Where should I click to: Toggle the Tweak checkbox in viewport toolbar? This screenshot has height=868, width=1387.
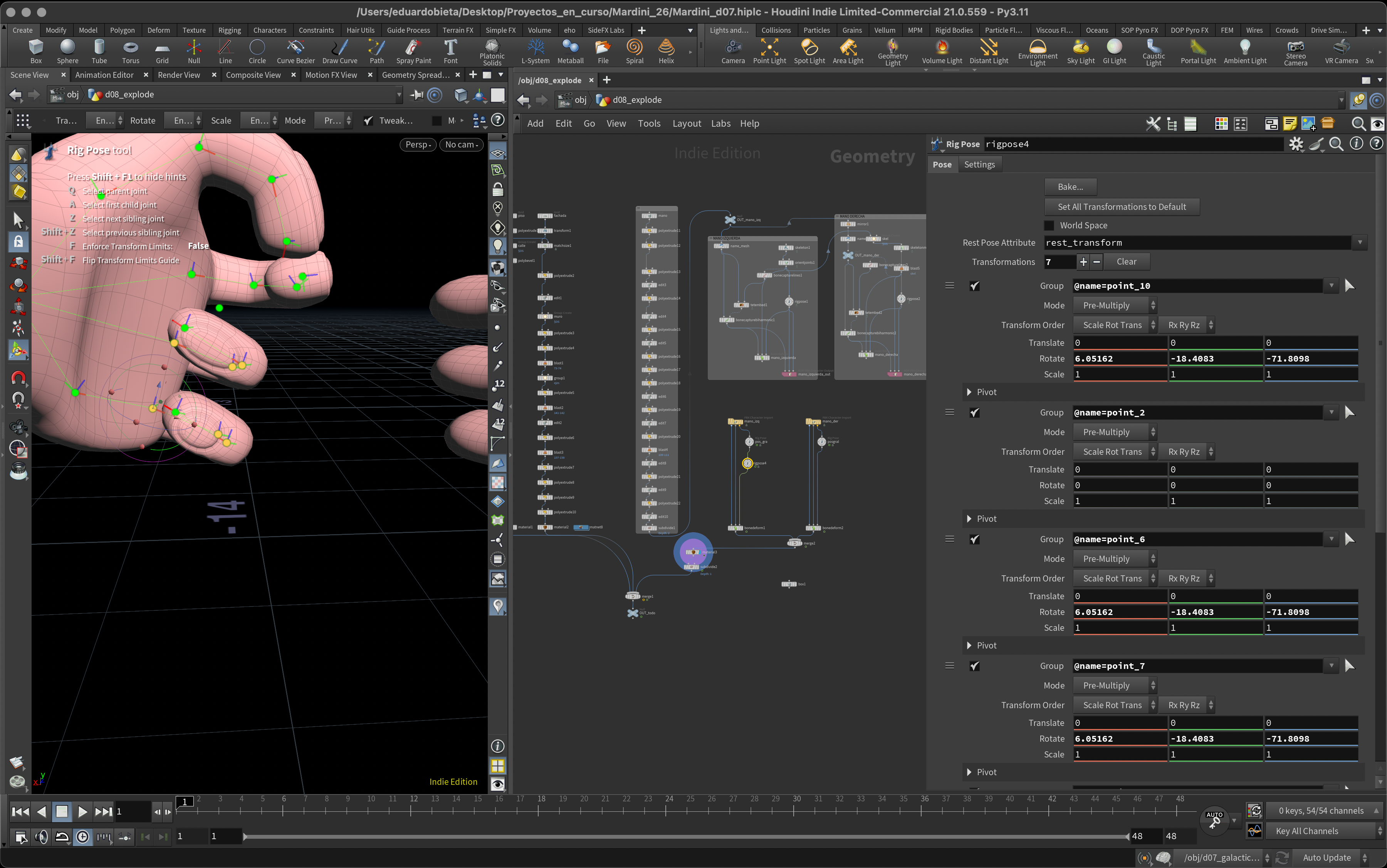click(x=369, y=121)
